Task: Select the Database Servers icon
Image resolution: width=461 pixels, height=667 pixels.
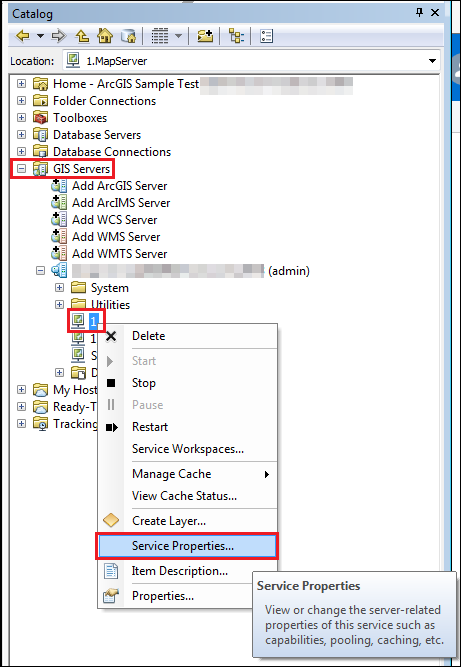Action: (x=41, y=135)
